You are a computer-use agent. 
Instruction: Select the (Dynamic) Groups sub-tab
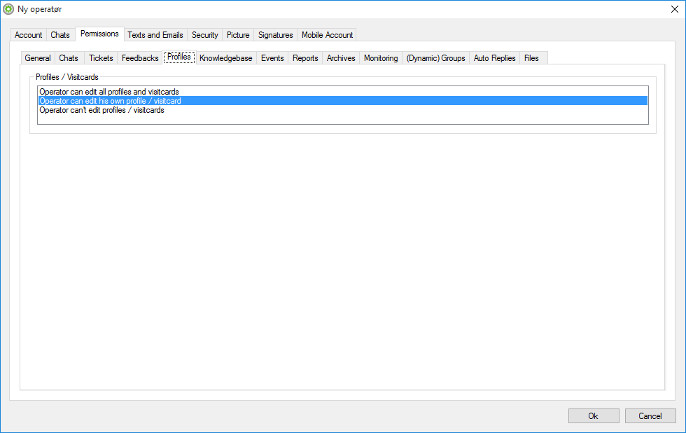pos(436,58)
